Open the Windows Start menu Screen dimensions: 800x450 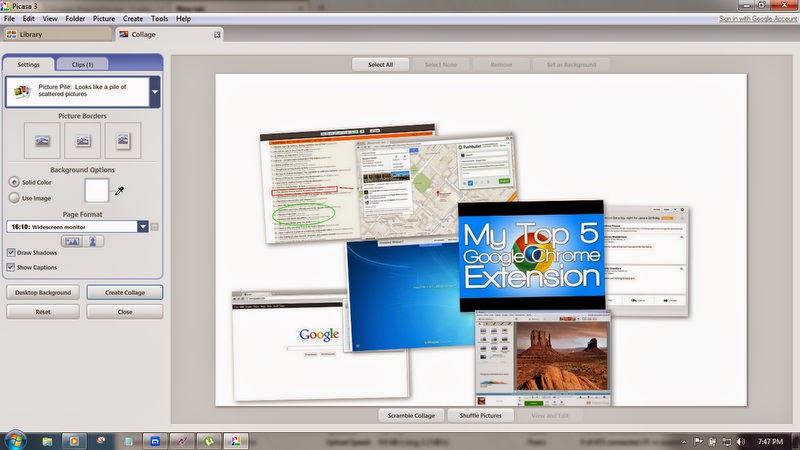pos(14,441)
